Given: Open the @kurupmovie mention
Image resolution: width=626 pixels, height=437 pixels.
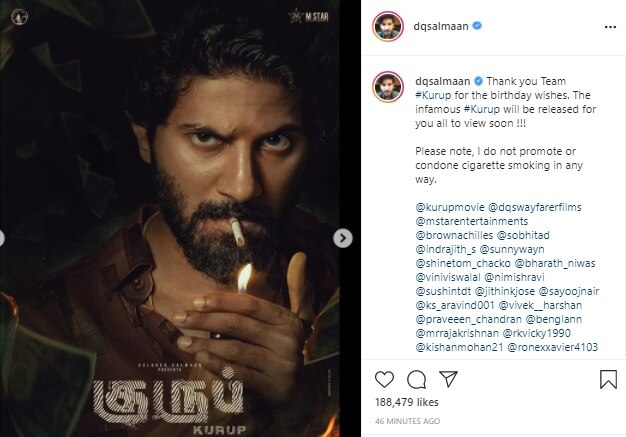Looking at the screenshot, I should (449, 207).
